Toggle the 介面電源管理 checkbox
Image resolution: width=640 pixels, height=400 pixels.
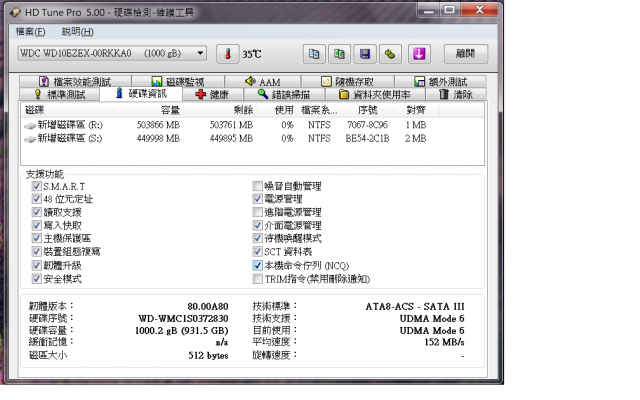[x=257, y=225]
